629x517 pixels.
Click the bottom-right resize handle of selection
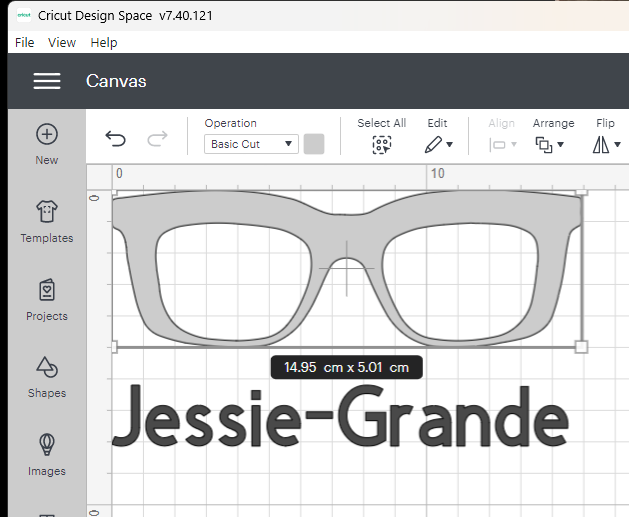(582, 347)
